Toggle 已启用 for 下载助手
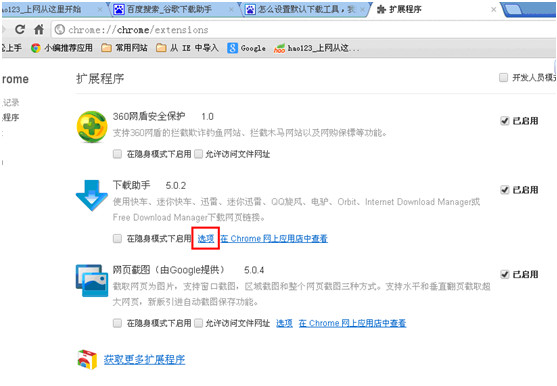The image size is (557, 386). click(505, 190)
